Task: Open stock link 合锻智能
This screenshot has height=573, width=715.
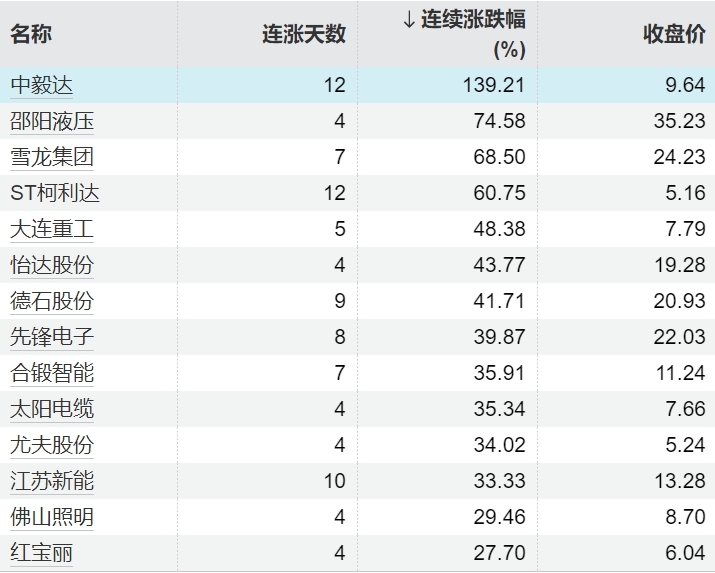Action: click(52, 373)
